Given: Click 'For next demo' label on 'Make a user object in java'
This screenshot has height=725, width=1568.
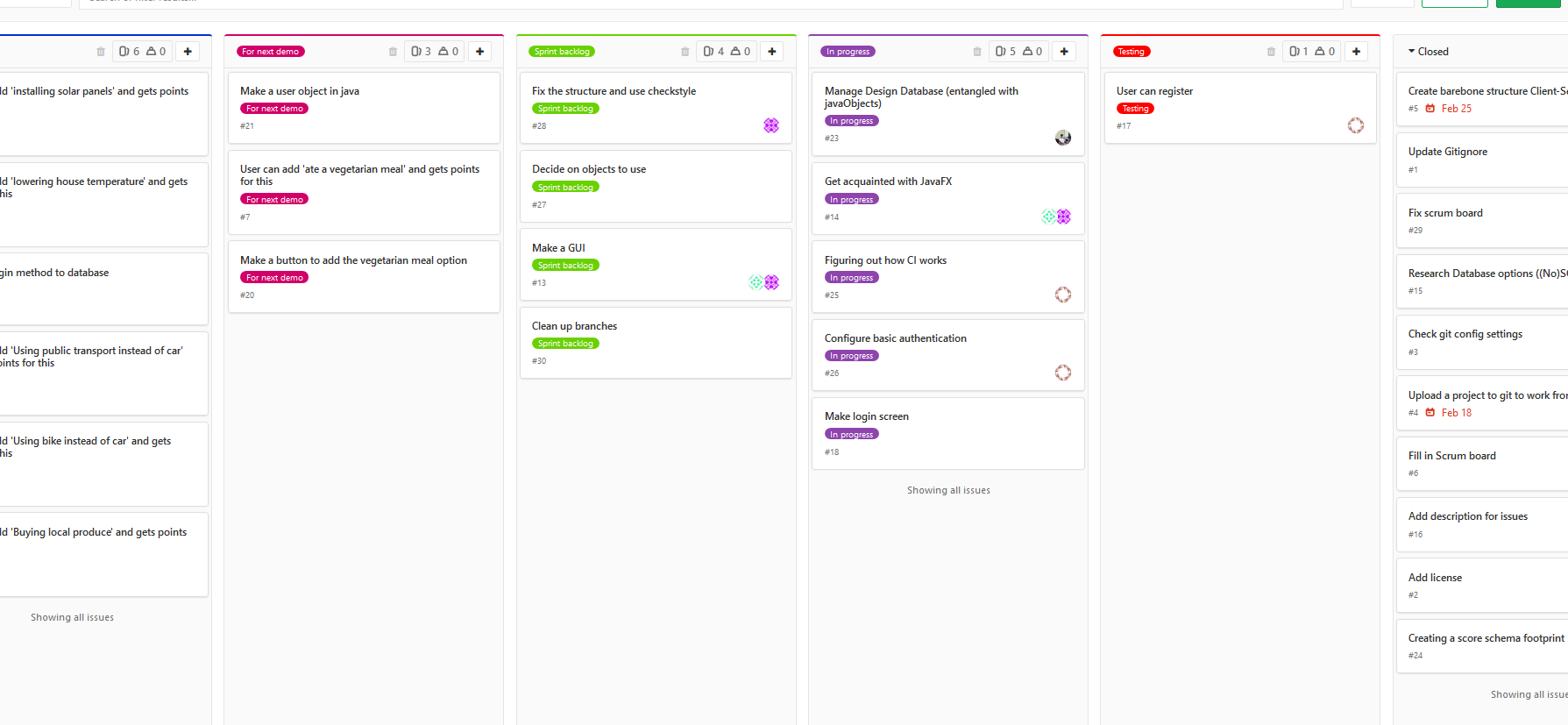Looking at the screenshot, I should pyautogui.click(x=274, y=109).
